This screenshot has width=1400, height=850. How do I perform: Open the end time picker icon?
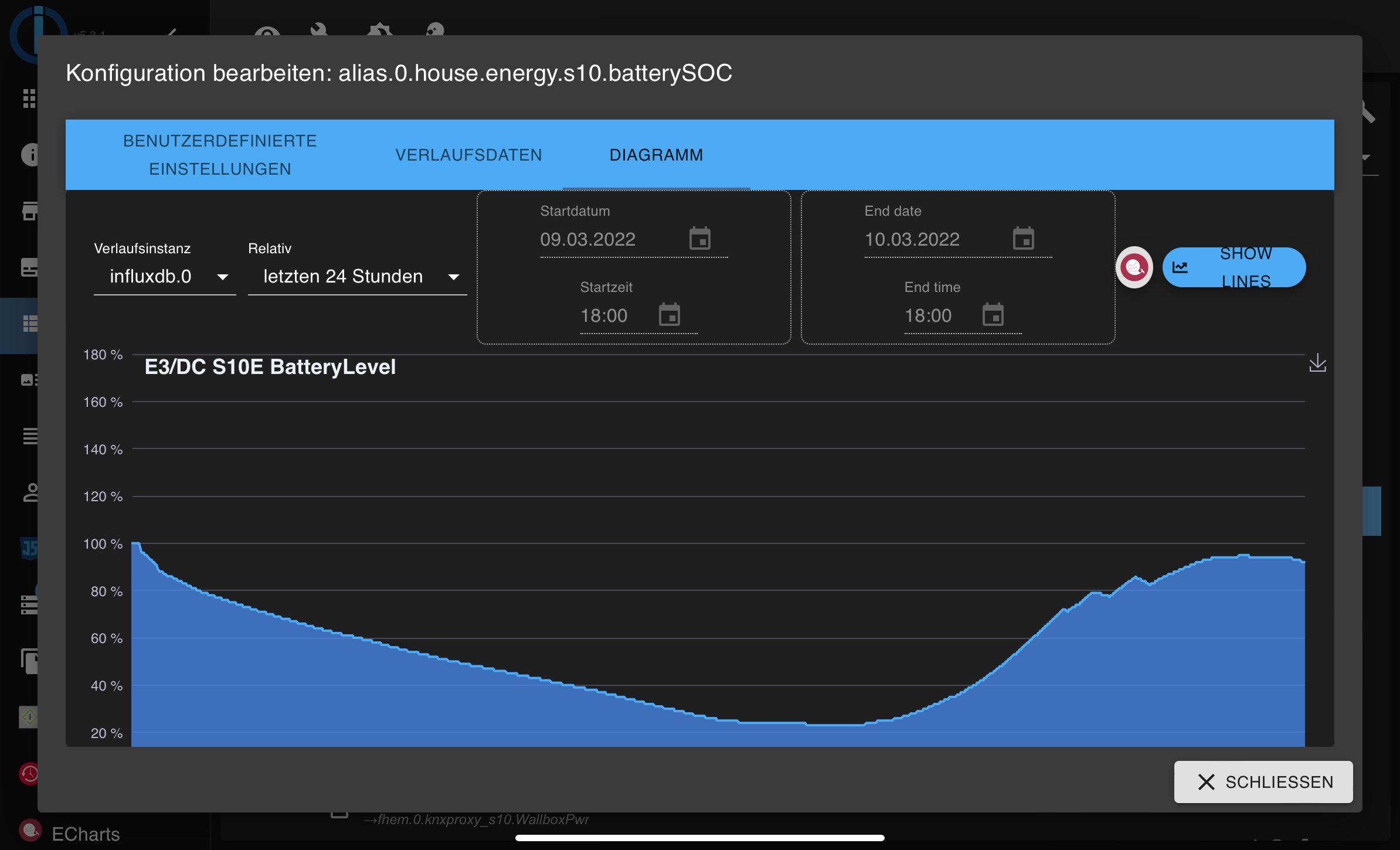point(993,315)
